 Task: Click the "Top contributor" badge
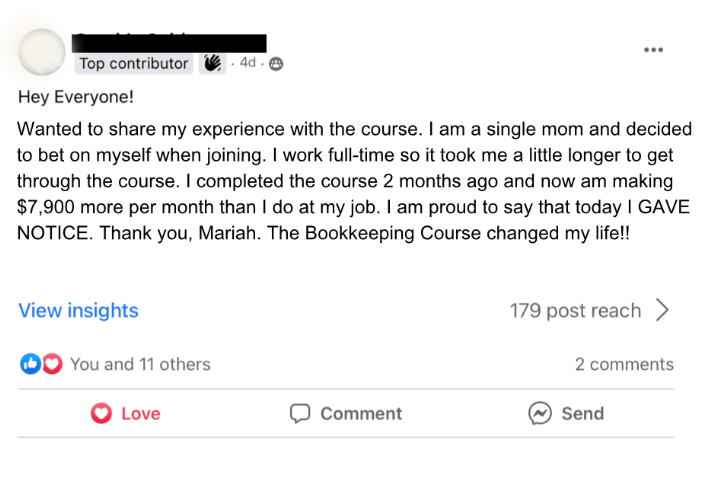[x=134, y=63]
